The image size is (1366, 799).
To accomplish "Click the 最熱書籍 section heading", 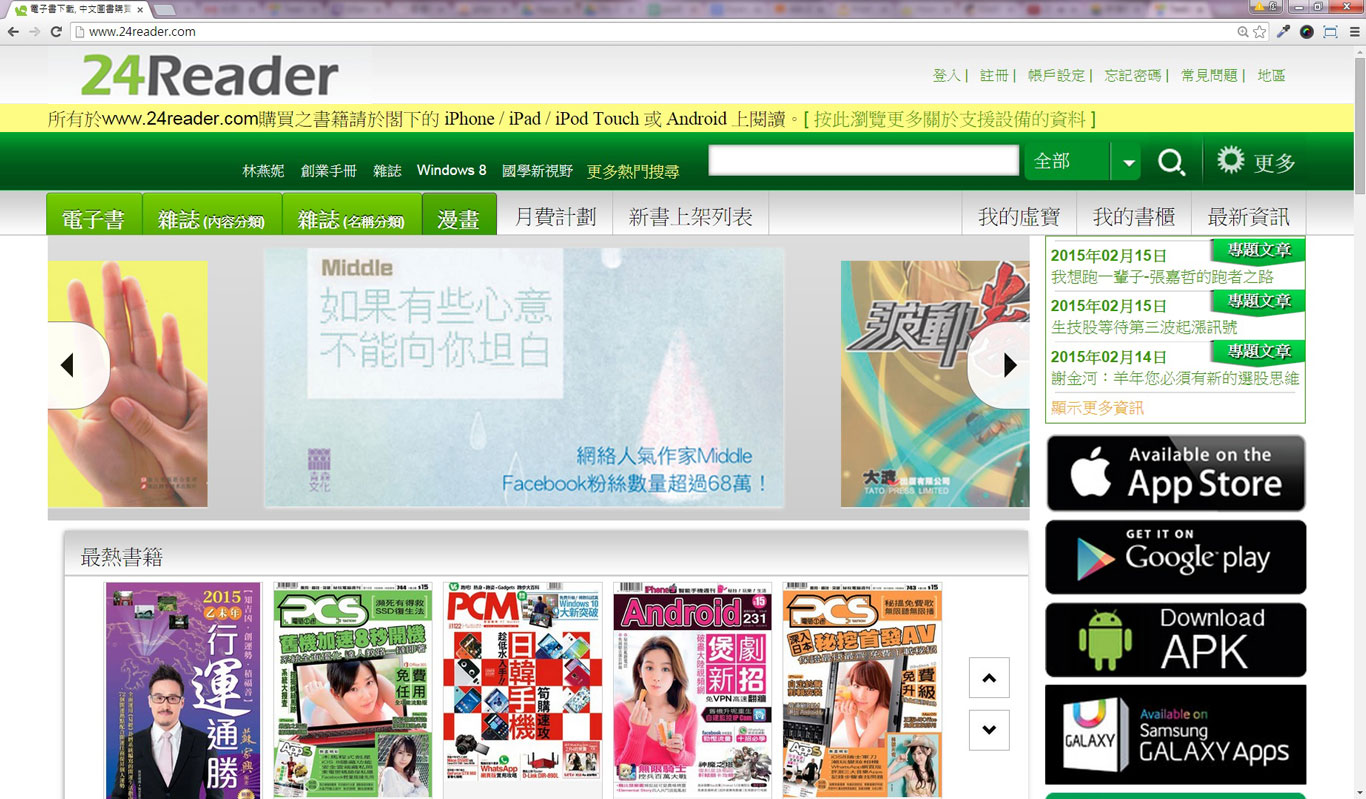I will tap(122, 557).
